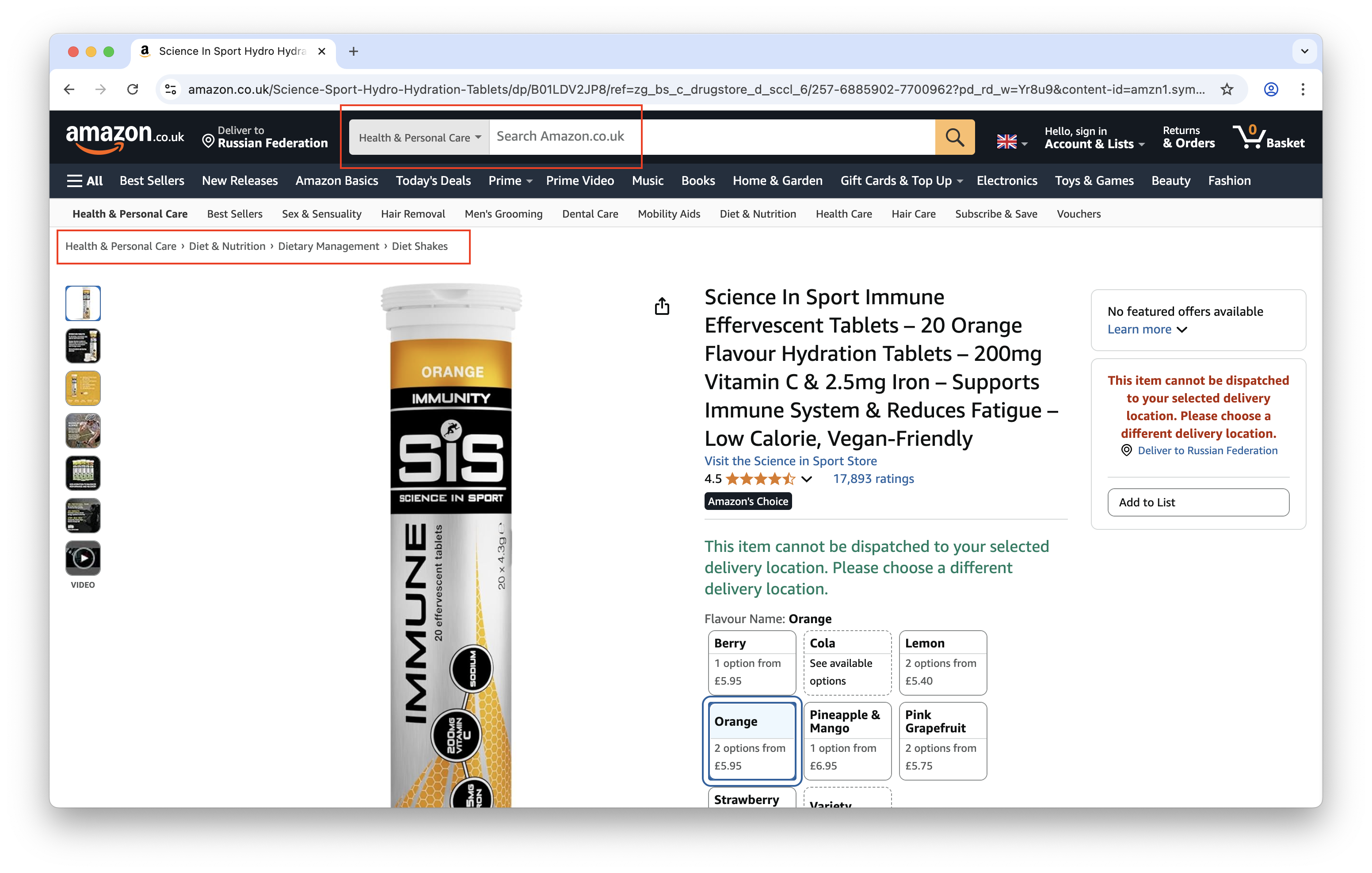Close the Science In Sport tab
This screenshot has height=873, width=1372.
[322, 51]
